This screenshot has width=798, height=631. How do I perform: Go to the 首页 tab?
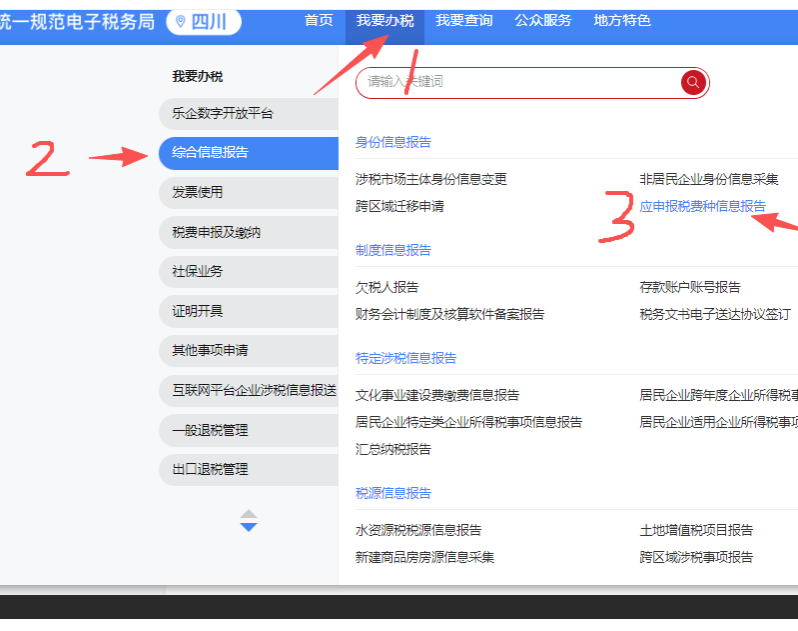(319, 20)
